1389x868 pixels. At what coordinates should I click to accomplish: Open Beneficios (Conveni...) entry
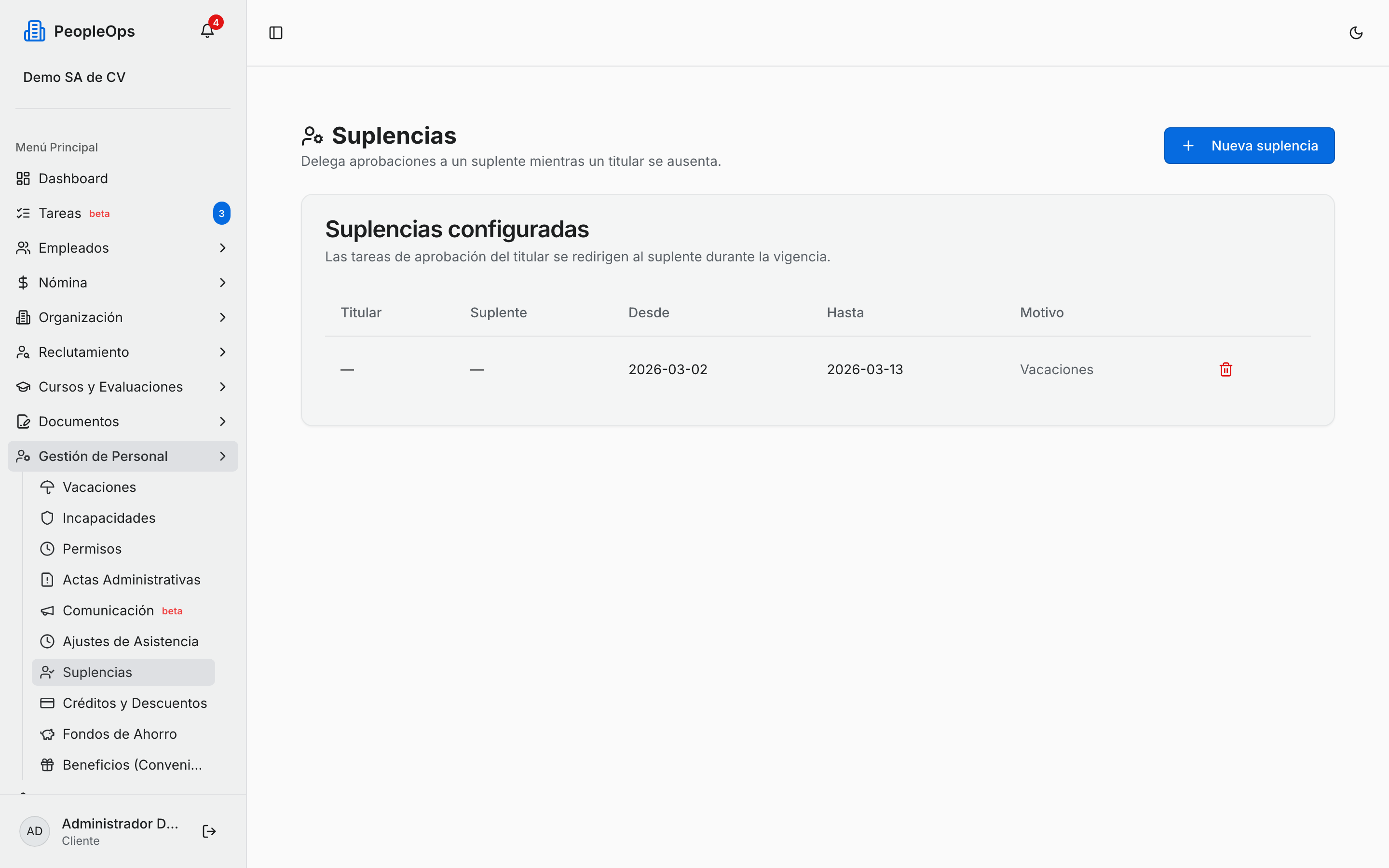pos(123,765)
